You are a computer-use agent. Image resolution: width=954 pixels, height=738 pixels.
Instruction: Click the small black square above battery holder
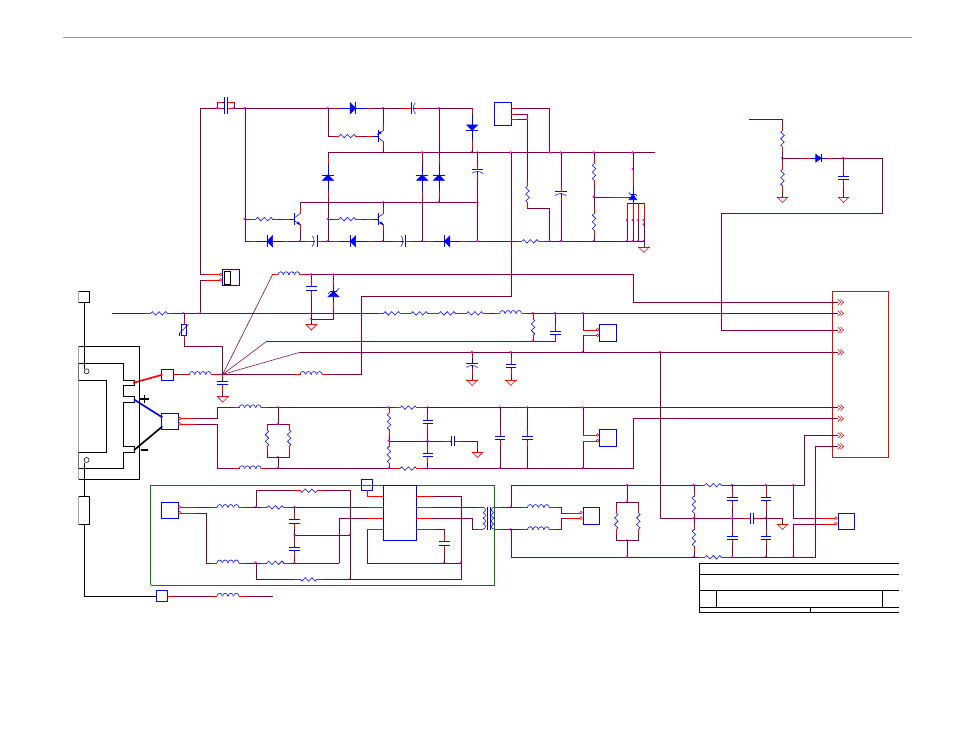pos(84,297)
